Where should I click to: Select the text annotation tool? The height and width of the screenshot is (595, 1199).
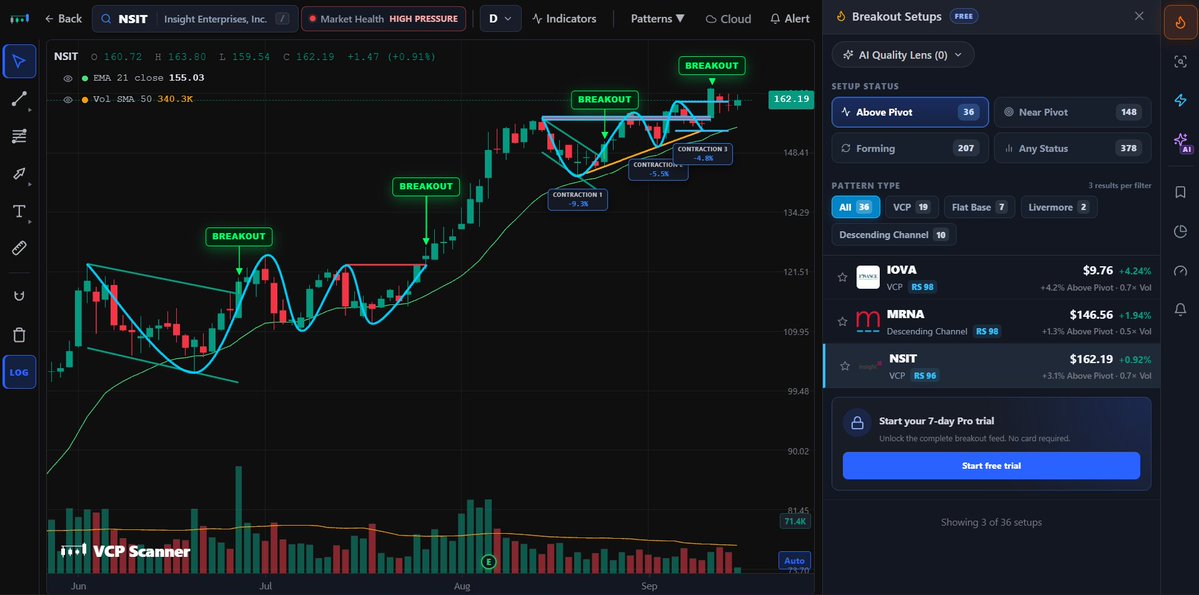[x=19, y=211]
